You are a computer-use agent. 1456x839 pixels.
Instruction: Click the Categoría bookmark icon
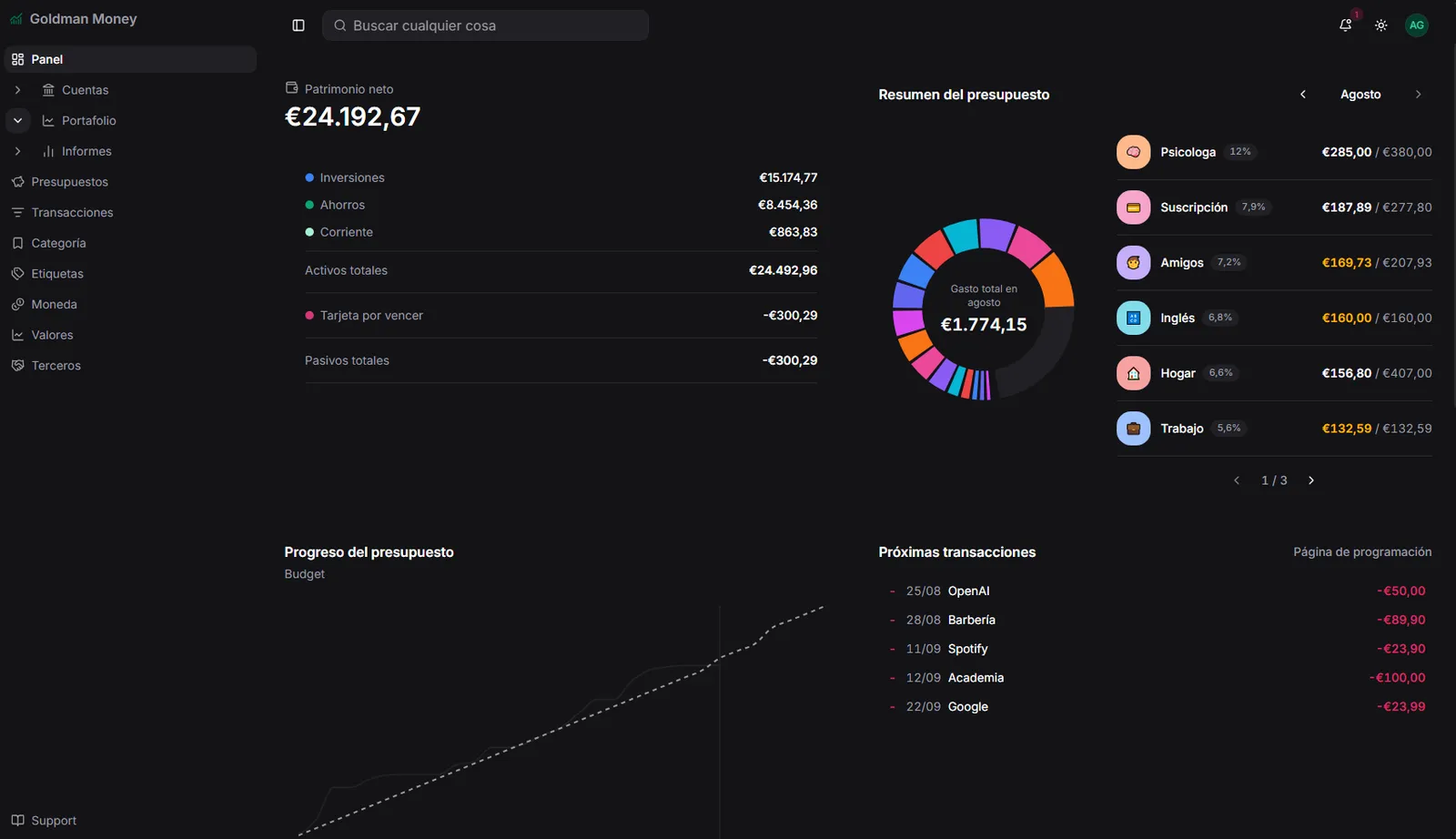click(x=17, y=243)
